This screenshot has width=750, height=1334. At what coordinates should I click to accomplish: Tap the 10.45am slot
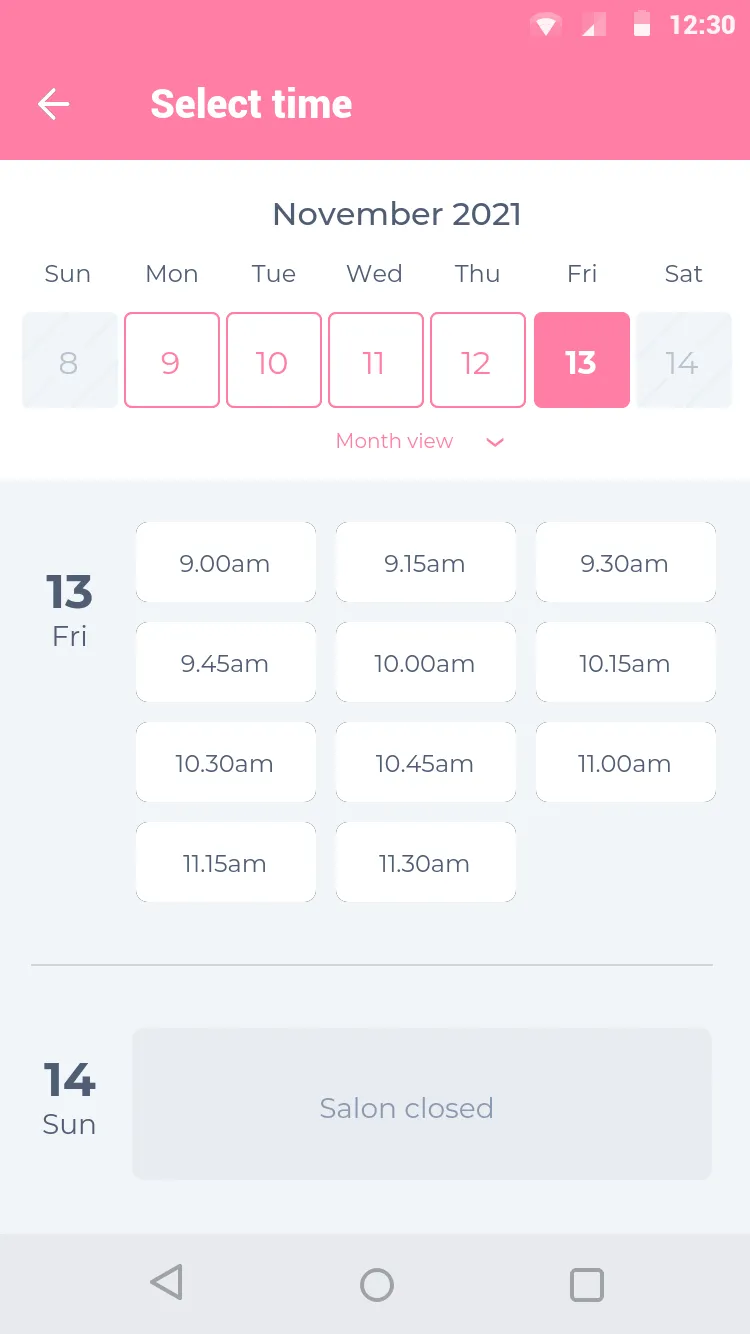pyautogui.click(x=425, y=763)
